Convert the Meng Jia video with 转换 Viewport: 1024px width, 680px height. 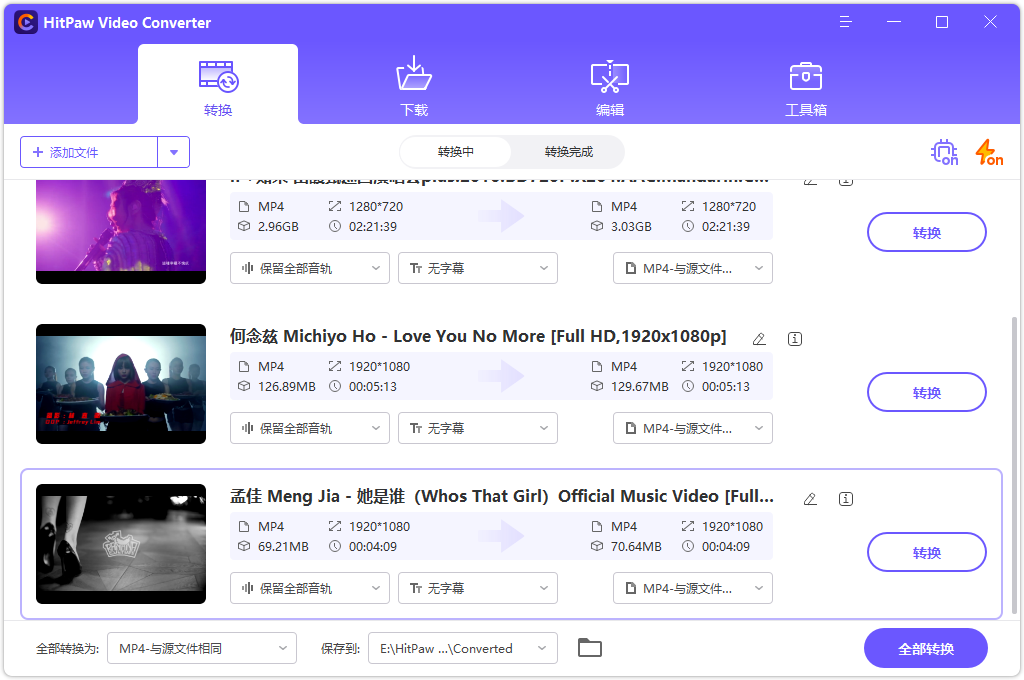pyautogui.click(x=927, y=552)
